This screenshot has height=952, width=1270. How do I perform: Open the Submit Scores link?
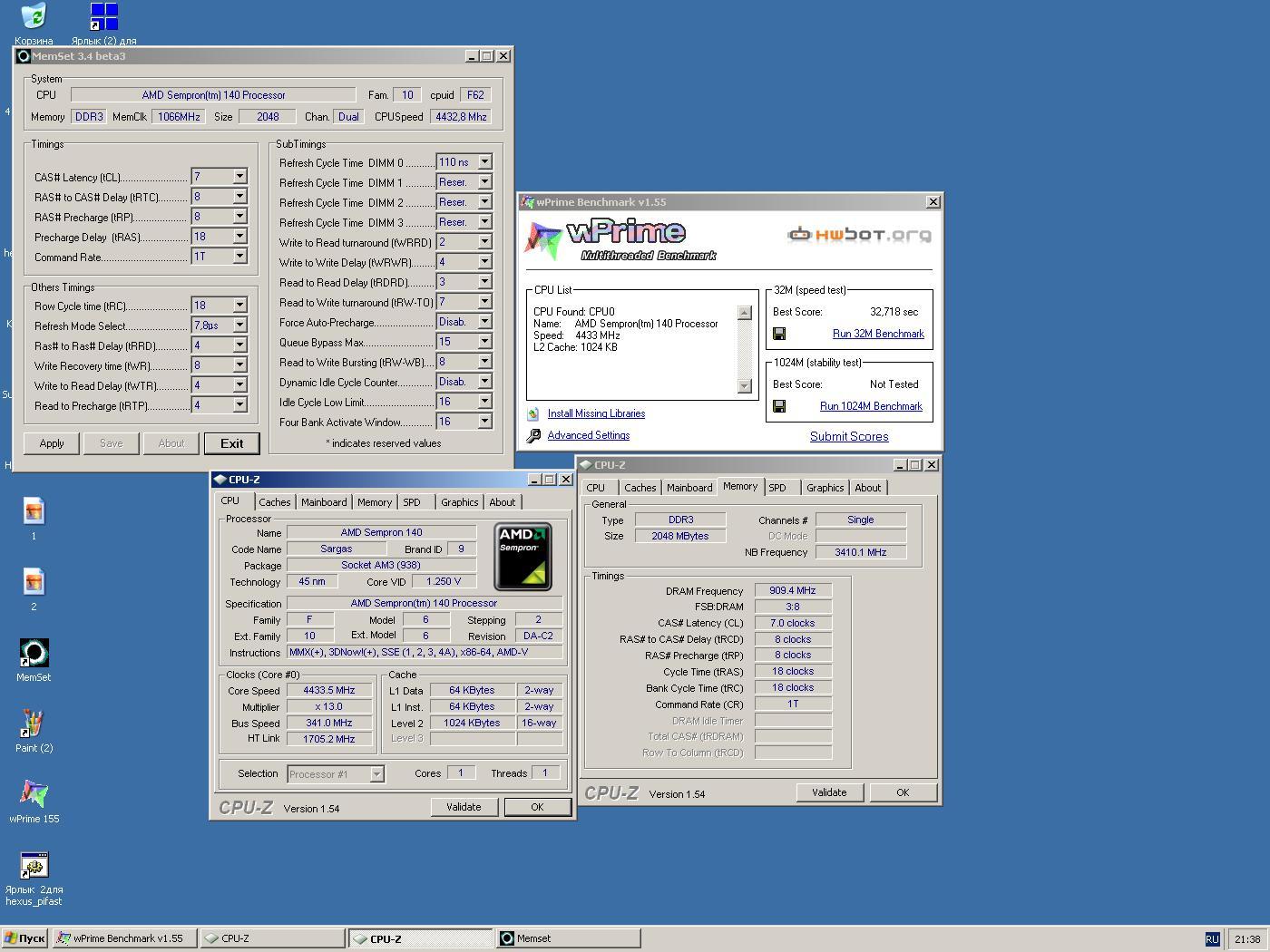click(849, 436)
